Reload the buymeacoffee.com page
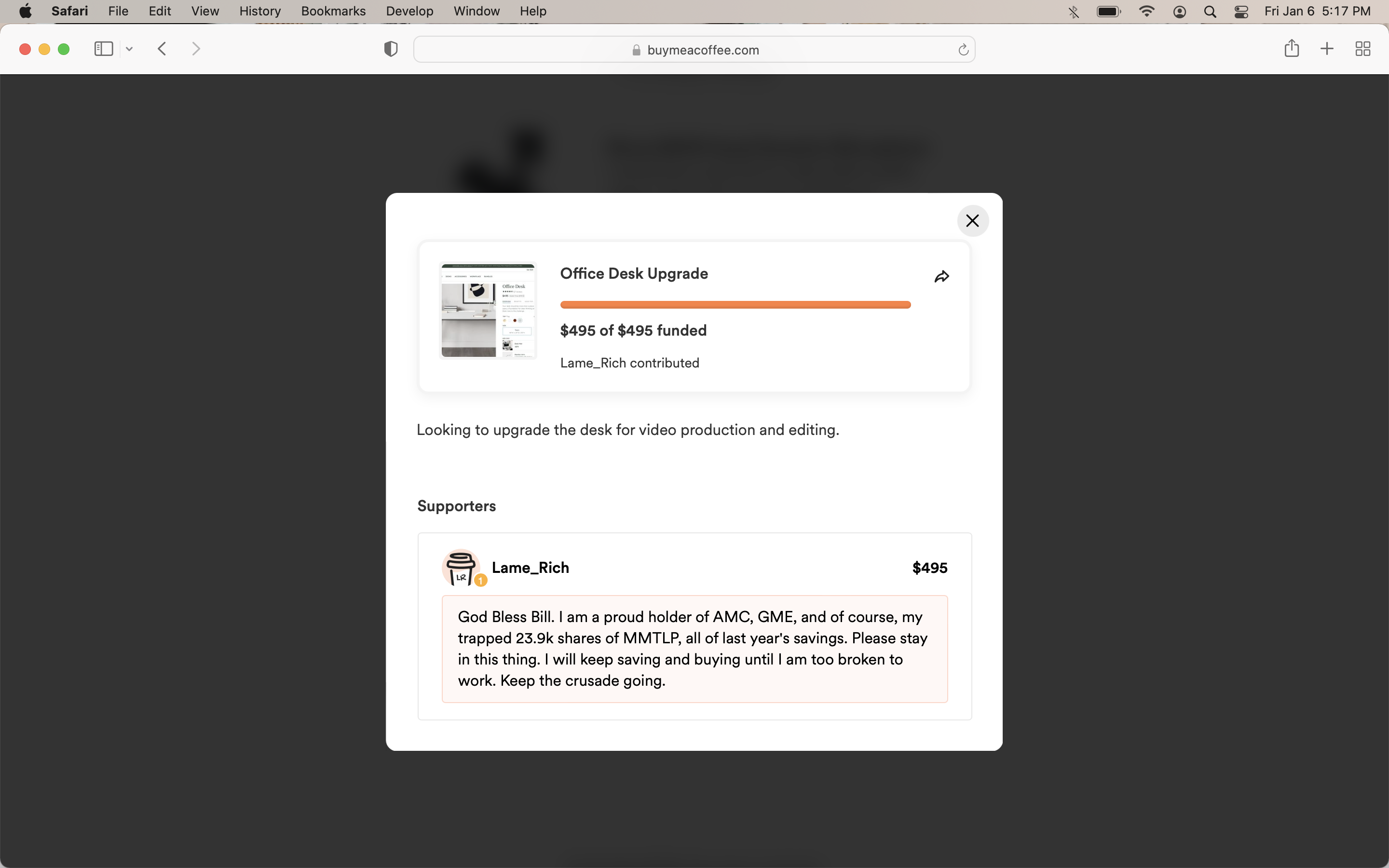This screenshot has width=1389, height=868. (963, 50)
